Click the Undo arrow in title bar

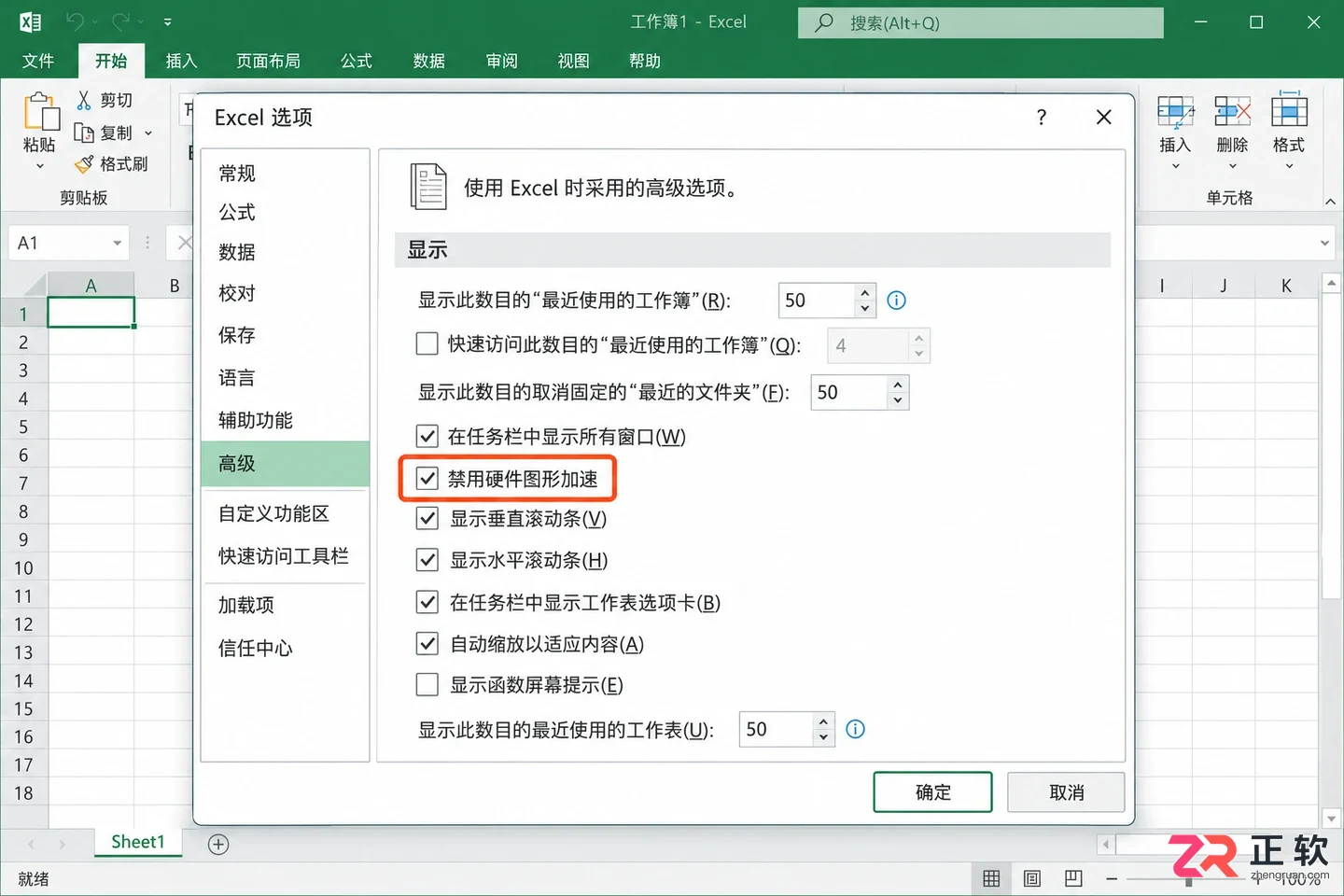pyautogui.click(x=76, y=21)
